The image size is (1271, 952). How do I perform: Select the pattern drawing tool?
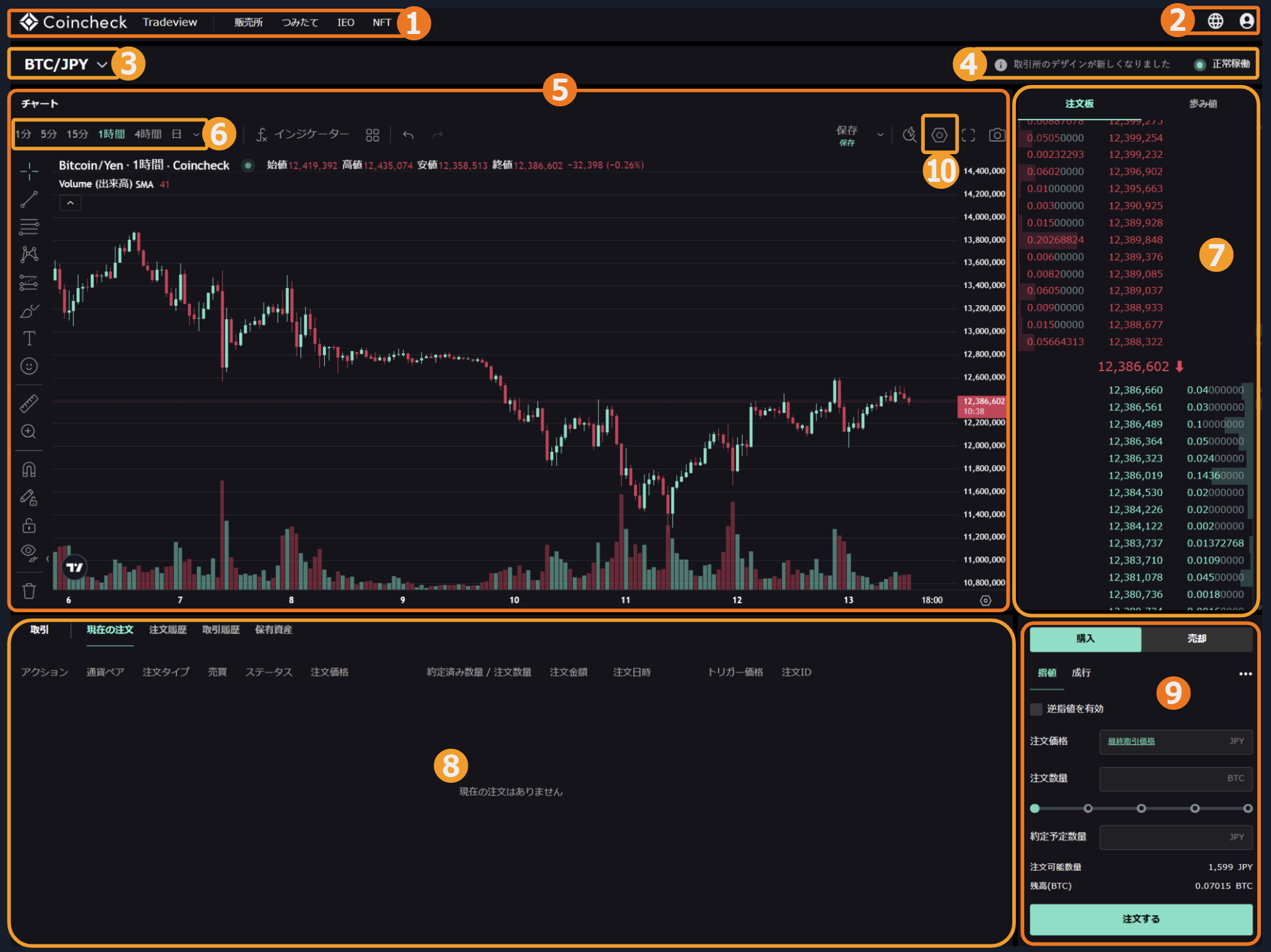[29, 254]
